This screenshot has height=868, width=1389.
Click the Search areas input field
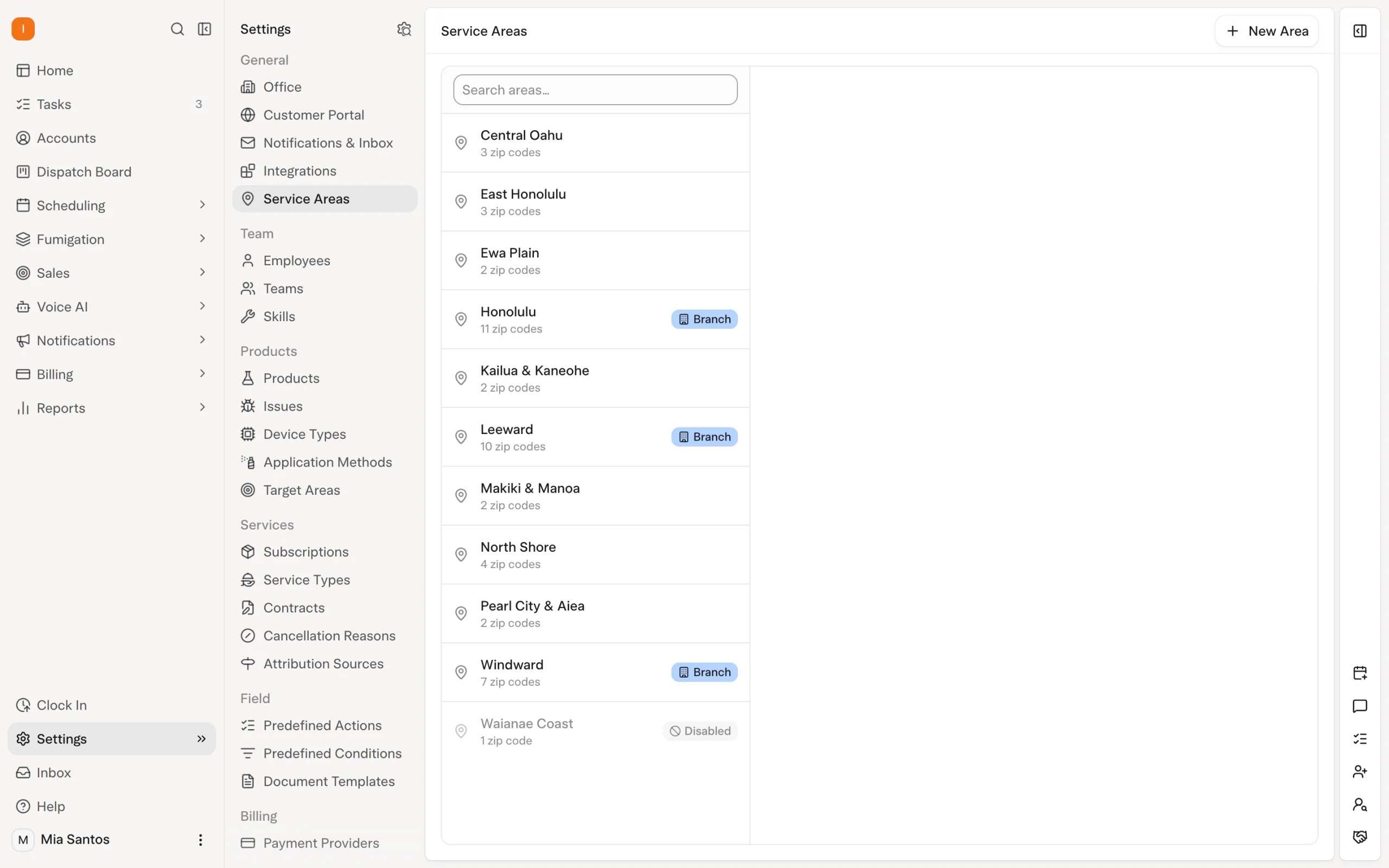pyautogui.click(x=595, y=90)
